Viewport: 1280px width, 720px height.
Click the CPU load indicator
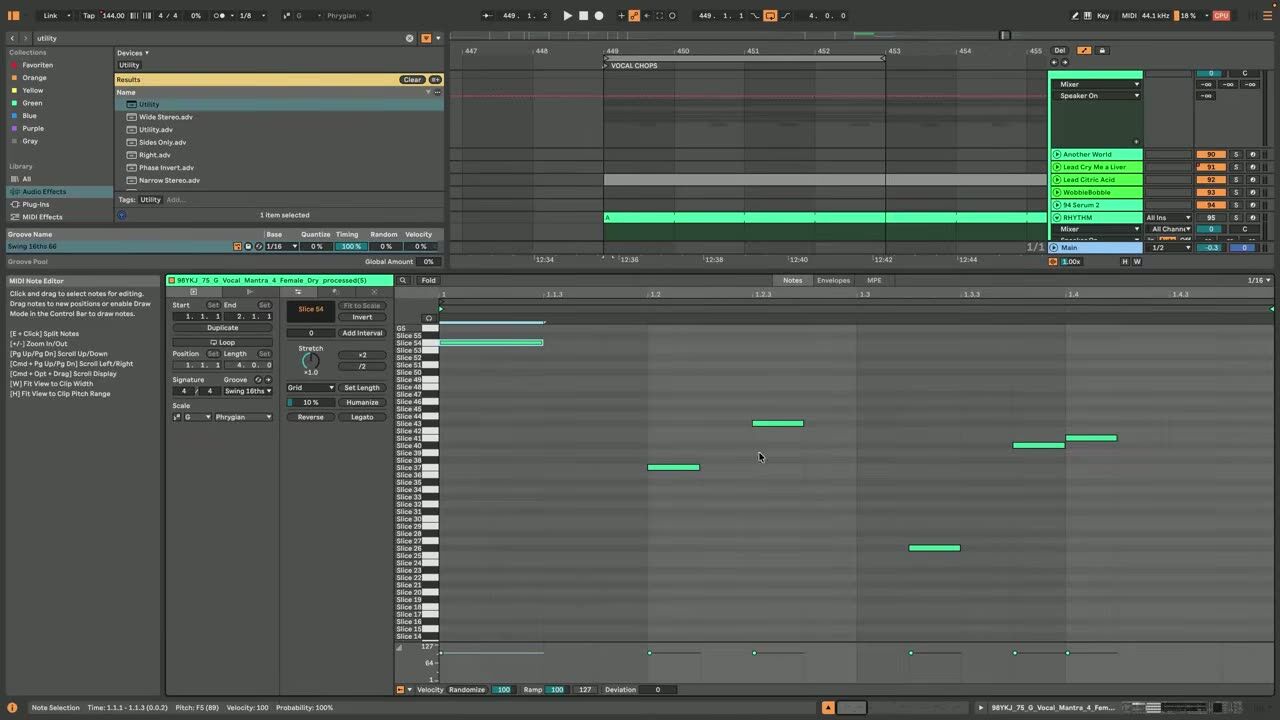point(1221,15)
